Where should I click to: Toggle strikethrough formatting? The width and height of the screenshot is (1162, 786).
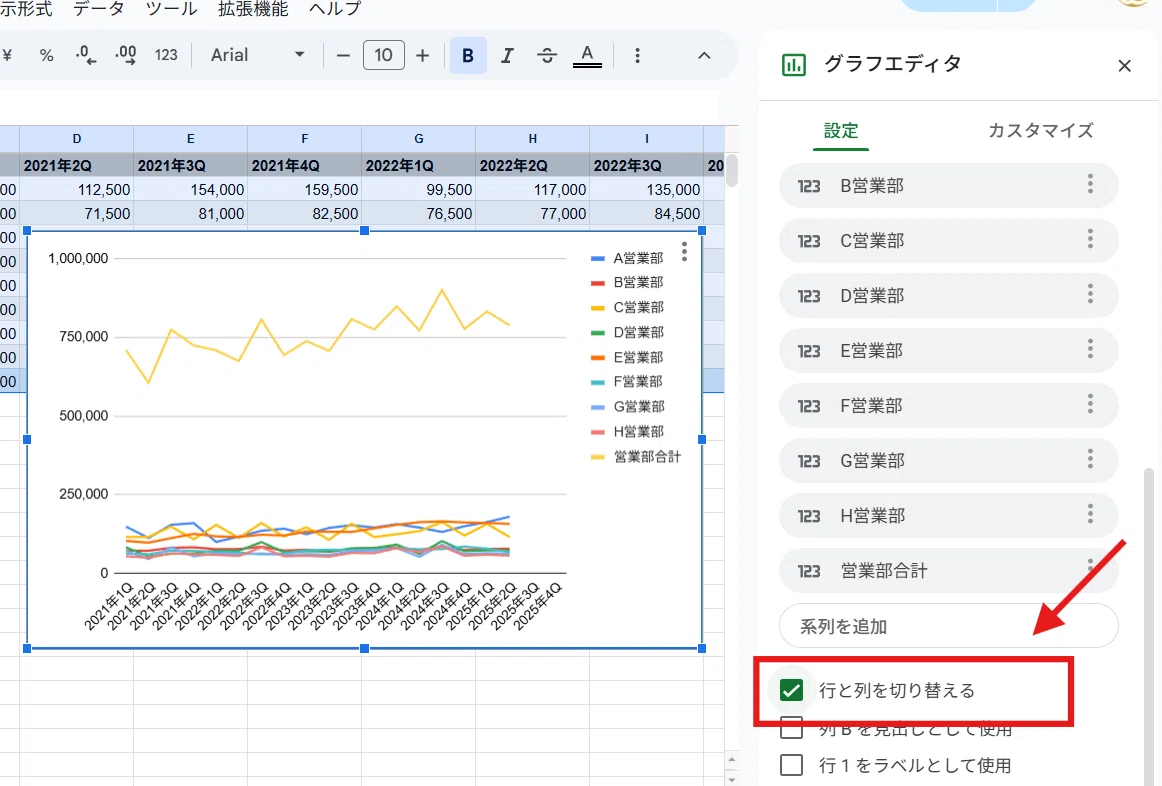[x=547, y=56]
